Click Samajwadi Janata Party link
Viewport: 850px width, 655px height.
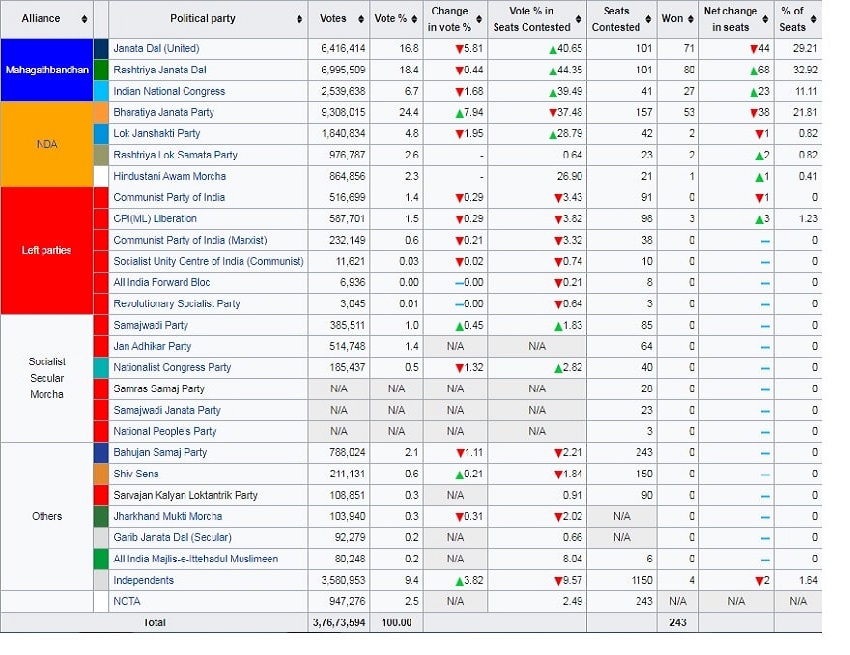(167, 410)
